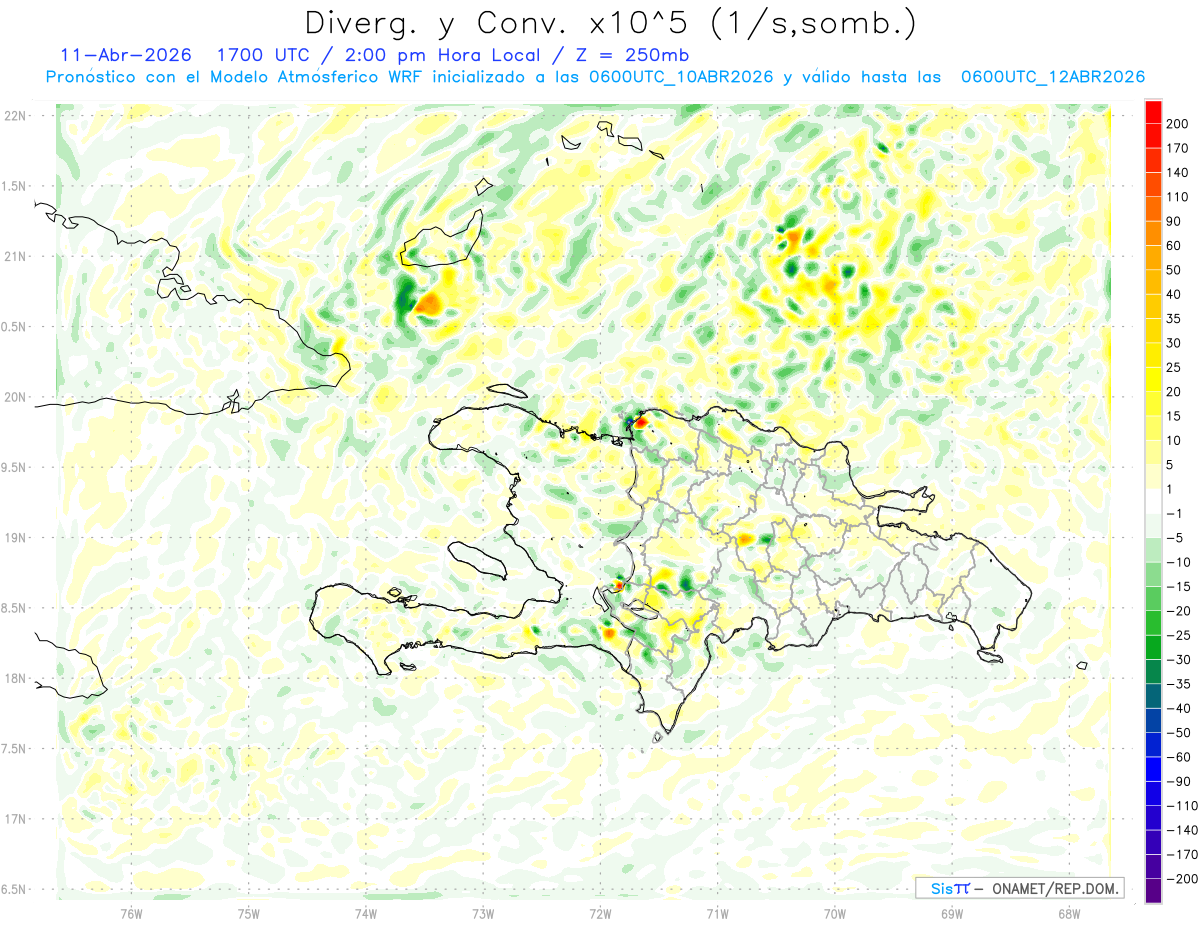The image size is (1200, 927).
Task: Click the SisTT ONAMET/REP.DOM. label box
Action: pos(1019,887)
